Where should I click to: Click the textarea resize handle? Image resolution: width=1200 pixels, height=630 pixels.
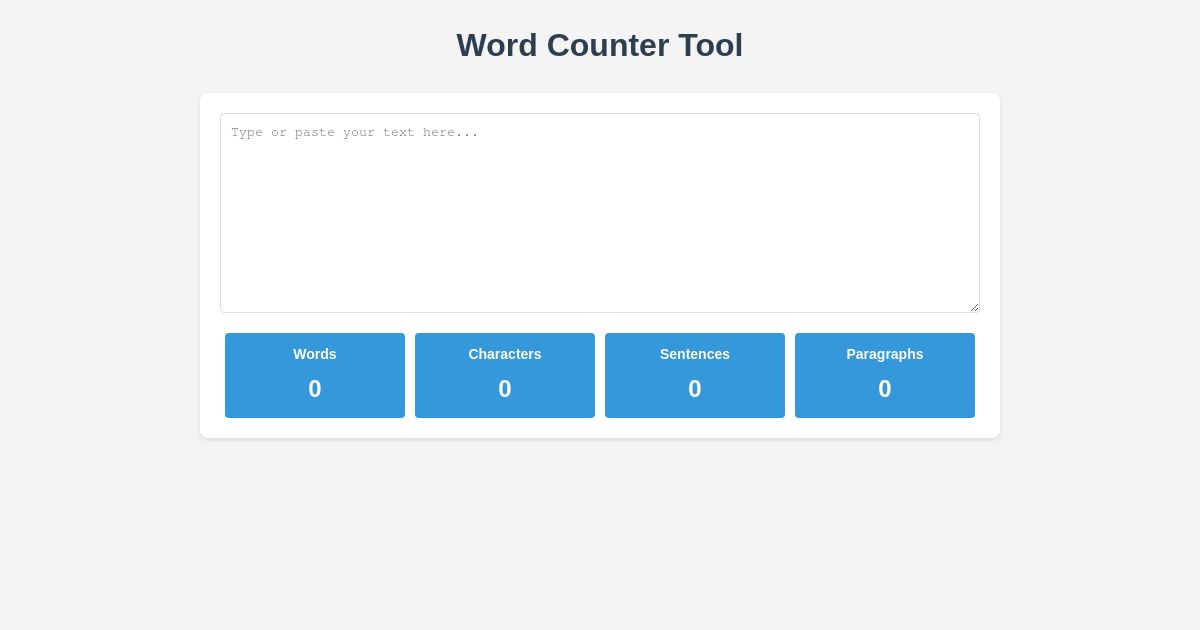coord(974,307)
